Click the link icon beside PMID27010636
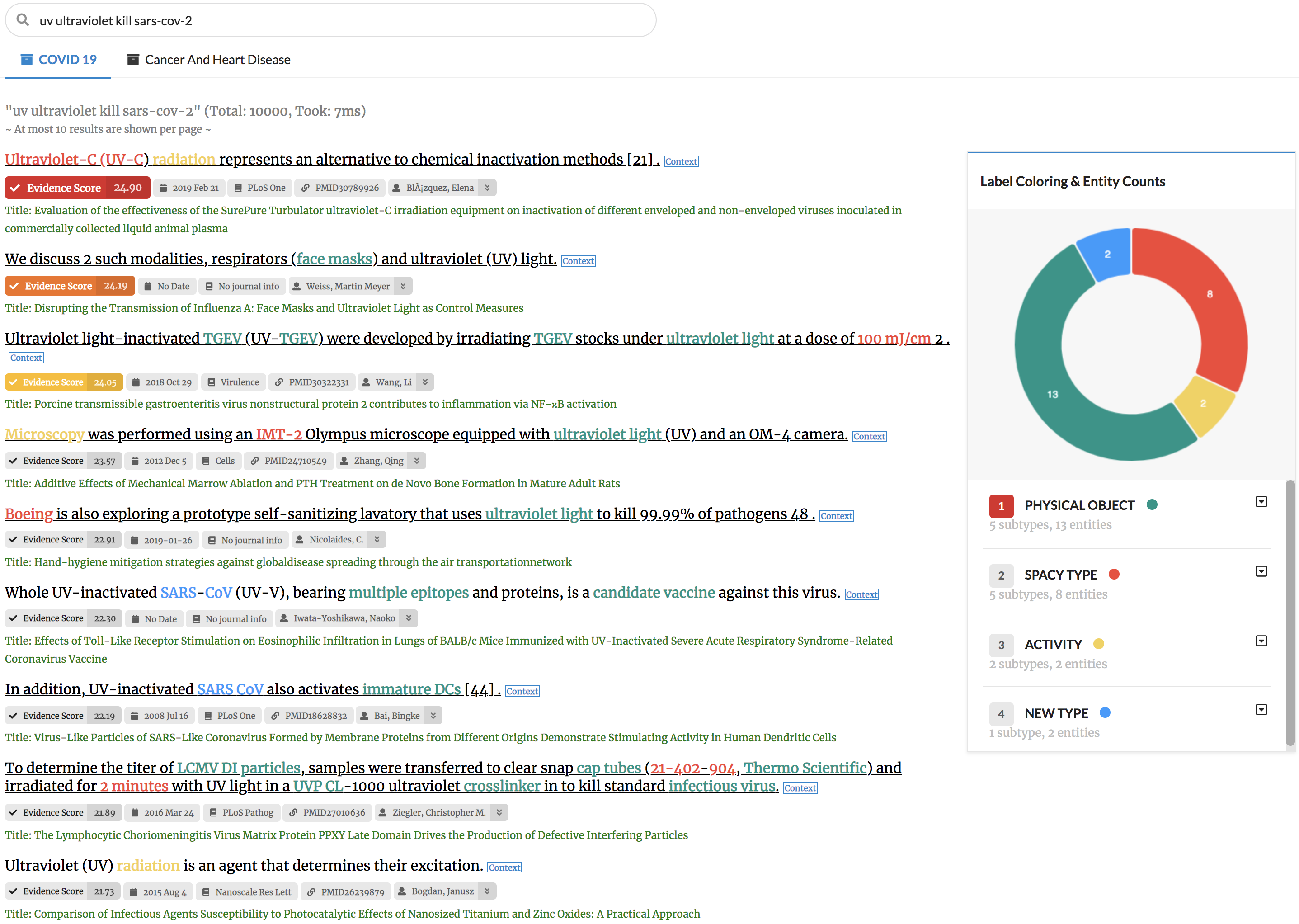The image size is (1299, 924). (293, 813)
